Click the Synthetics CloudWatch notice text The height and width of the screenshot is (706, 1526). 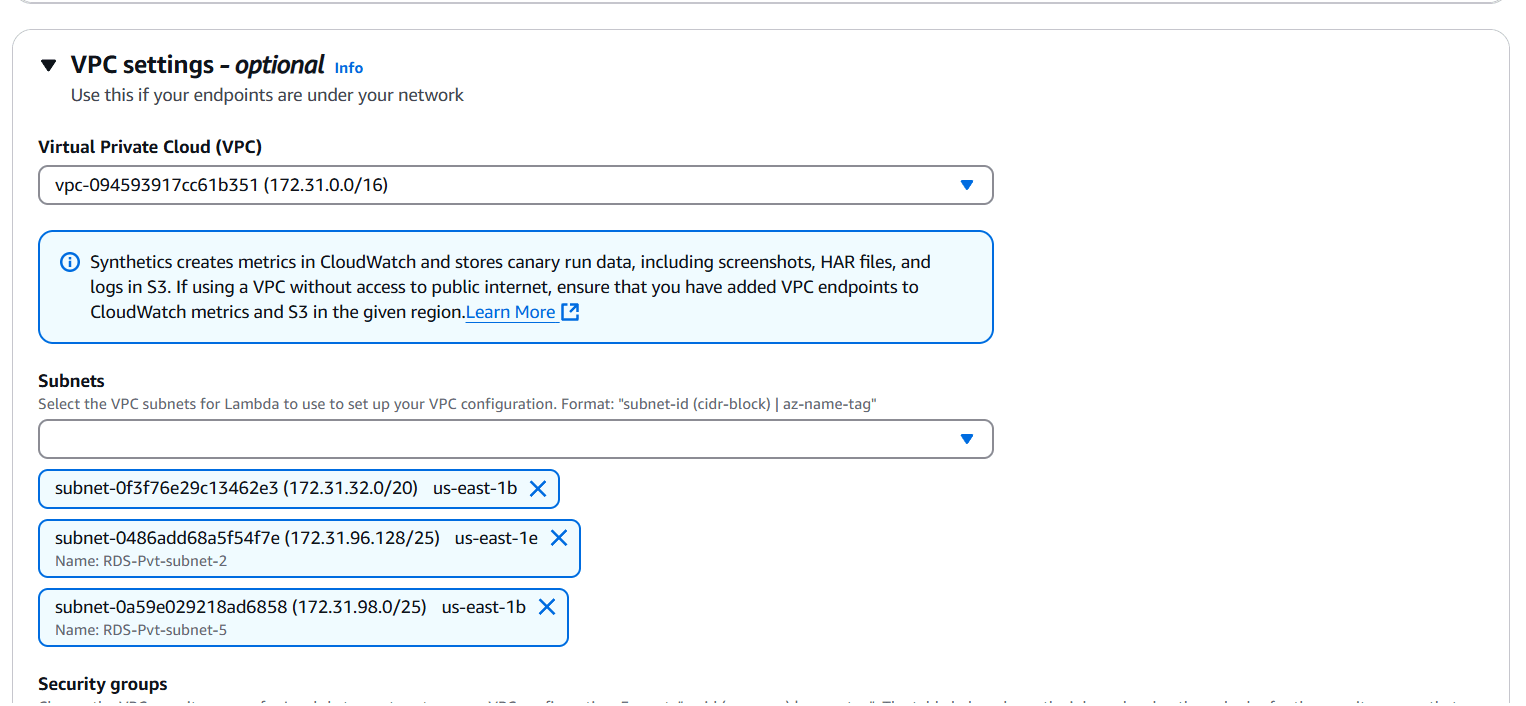click(x=511, y=287)
